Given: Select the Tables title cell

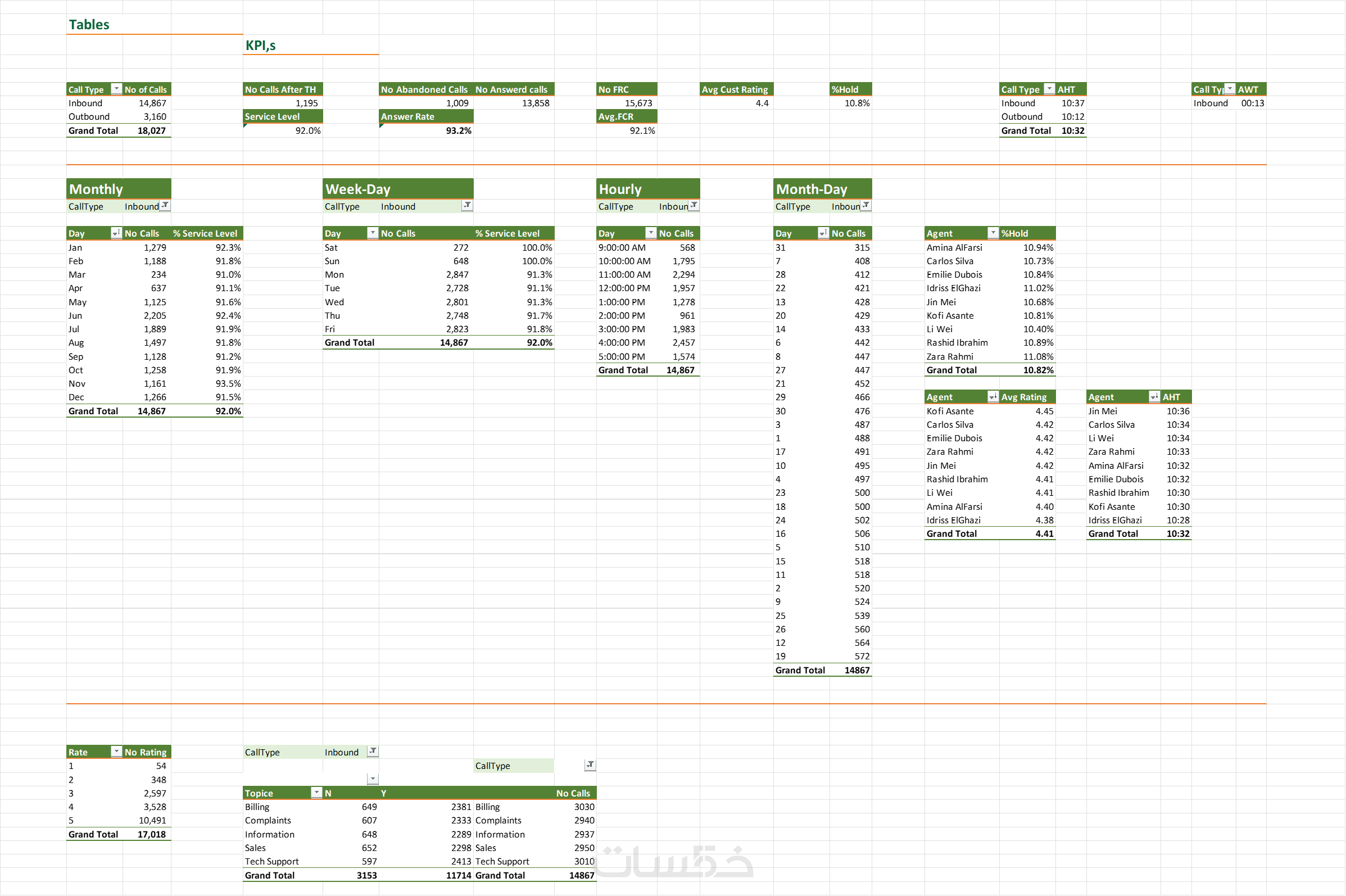Looking at the screenshot, I should 90,25.
